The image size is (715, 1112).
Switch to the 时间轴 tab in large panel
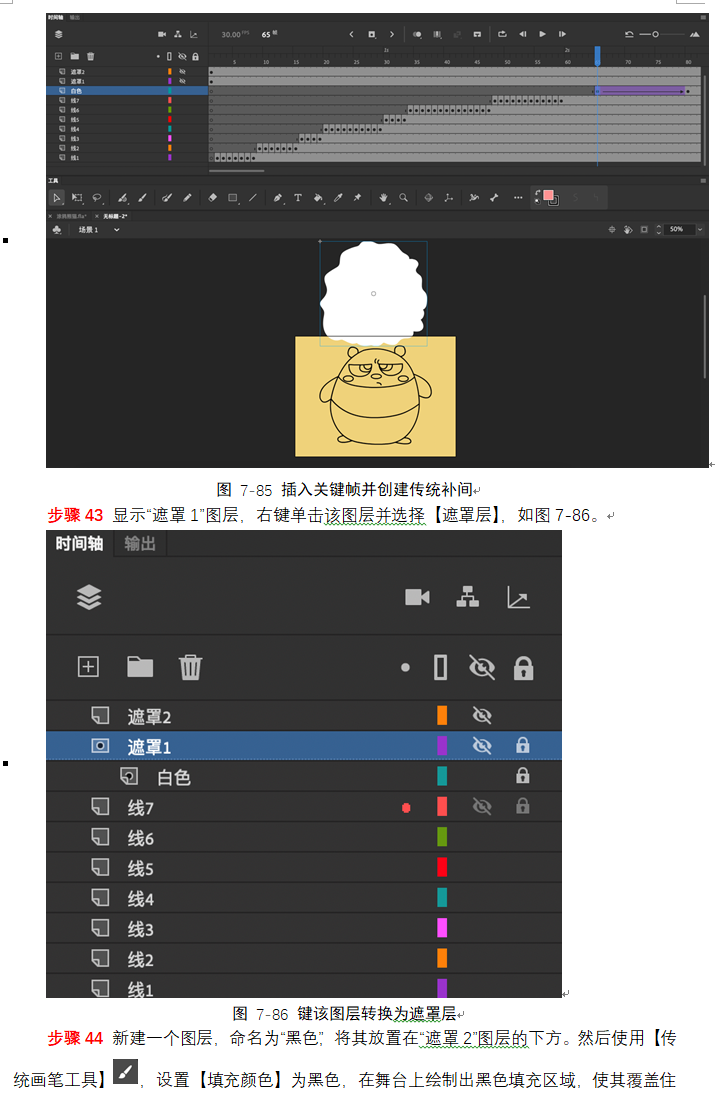point(79,543)
